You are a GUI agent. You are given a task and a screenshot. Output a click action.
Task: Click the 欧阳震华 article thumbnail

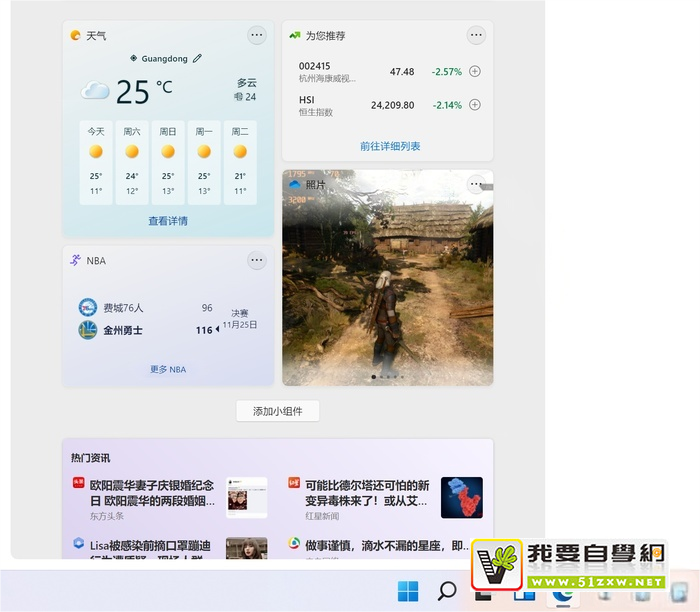pyautogui.click(x=247, y=497)
